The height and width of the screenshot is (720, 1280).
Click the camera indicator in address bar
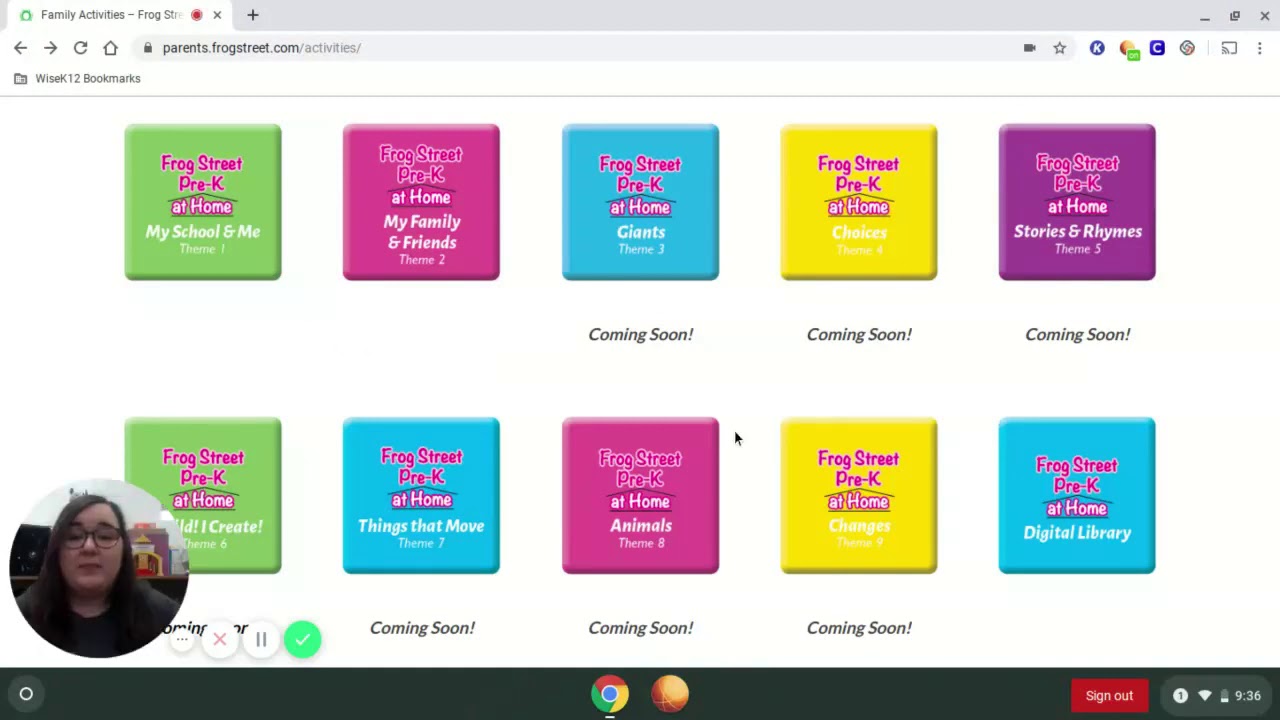[1029, 48]
